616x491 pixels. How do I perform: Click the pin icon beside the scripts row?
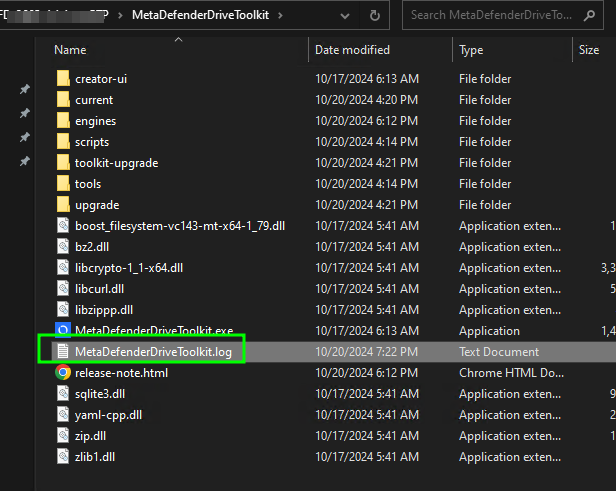[25, 137]
